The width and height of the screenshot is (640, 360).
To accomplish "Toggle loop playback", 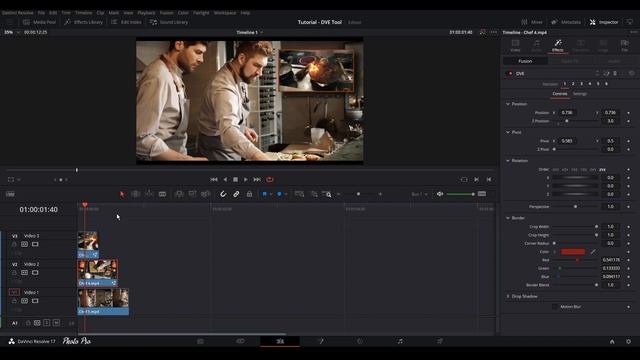I will [270, 180].
